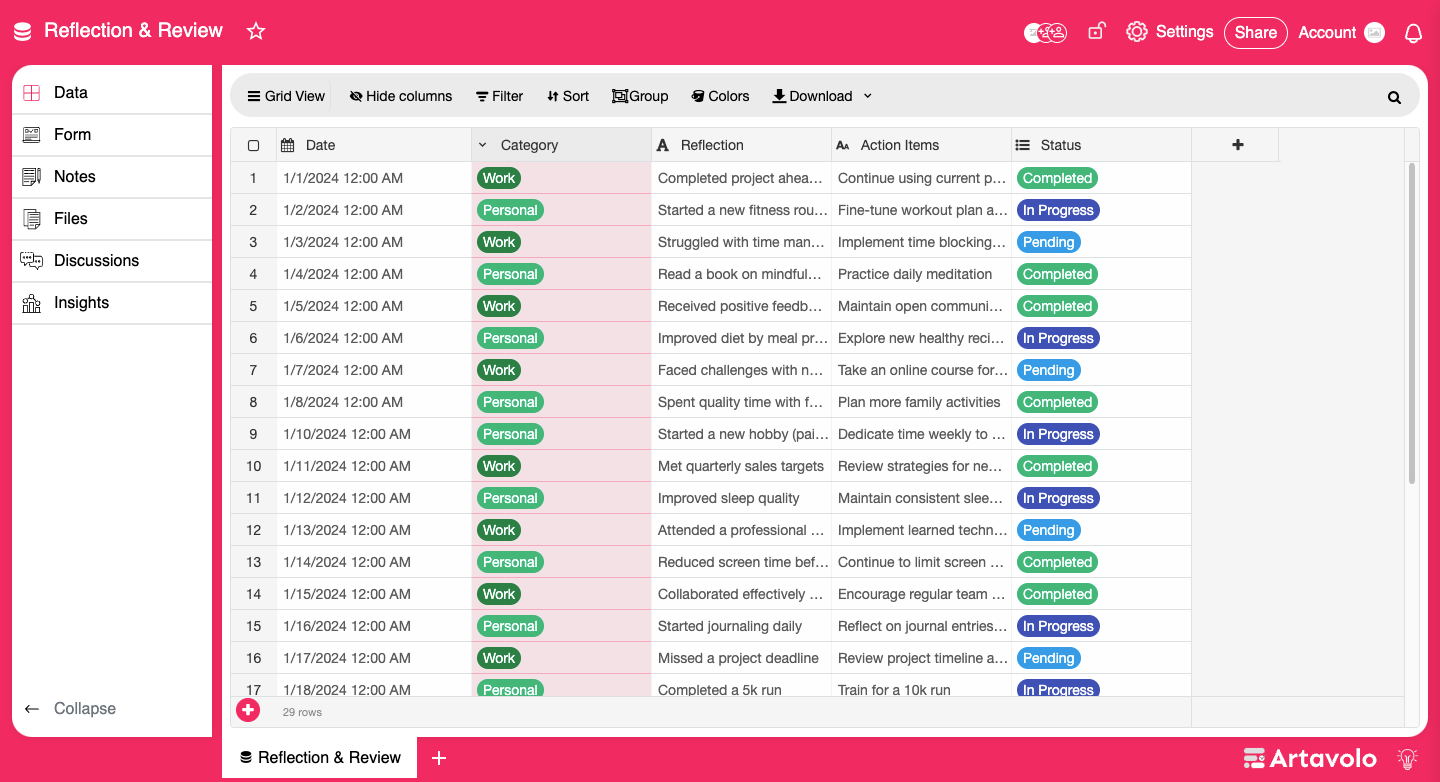This screenshot has width=1440, height=782.
Task: Click the Share button
Action: 1255,32
